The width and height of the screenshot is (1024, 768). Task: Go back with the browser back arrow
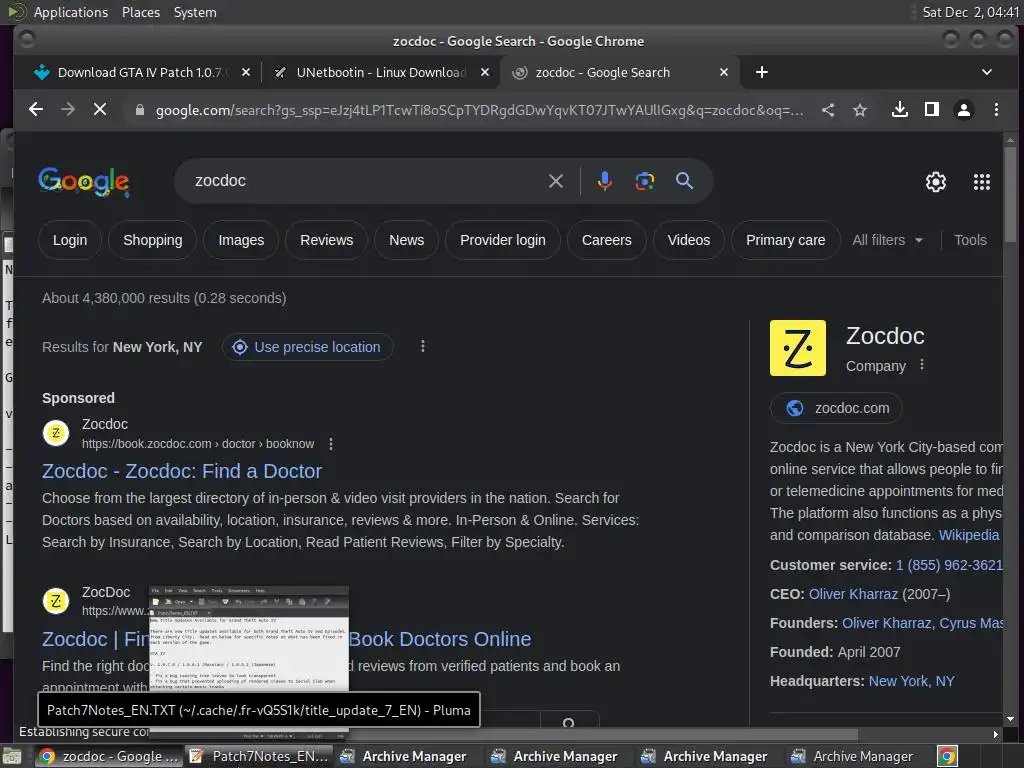point(36,110)
